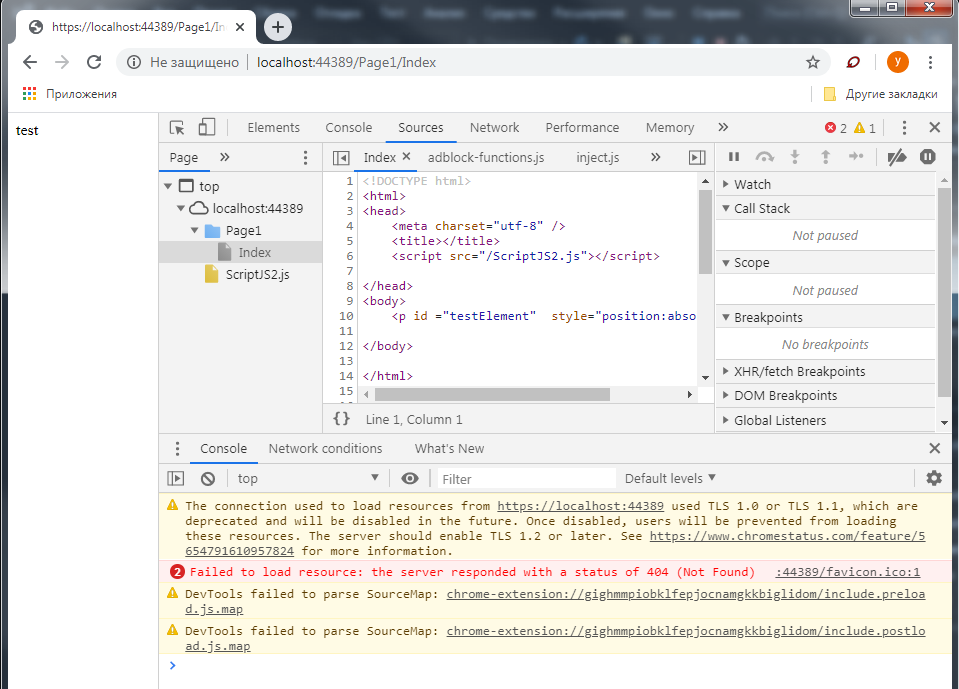This screenshot has height=689, width=959.
Task: Switch to adblock-functions.js file tab
Action: (x=486, y=157)
